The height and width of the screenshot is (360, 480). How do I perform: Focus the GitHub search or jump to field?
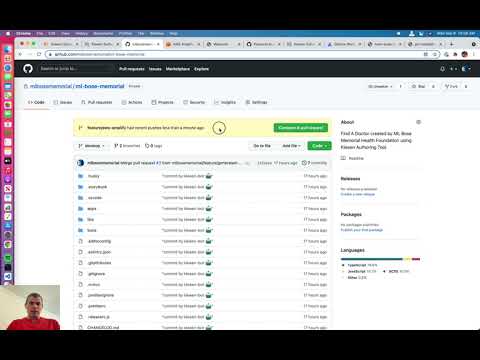(x=75, y=69)
